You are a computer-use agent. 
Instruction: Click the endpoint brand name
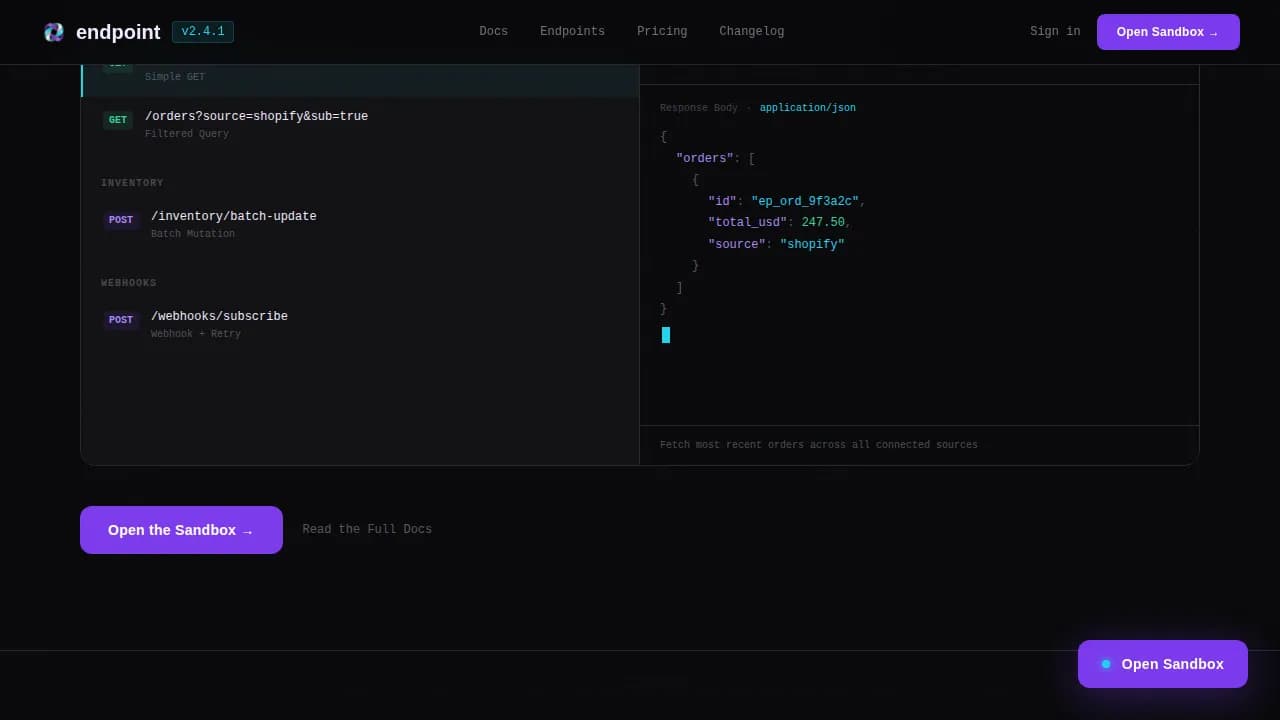[118, 32]
